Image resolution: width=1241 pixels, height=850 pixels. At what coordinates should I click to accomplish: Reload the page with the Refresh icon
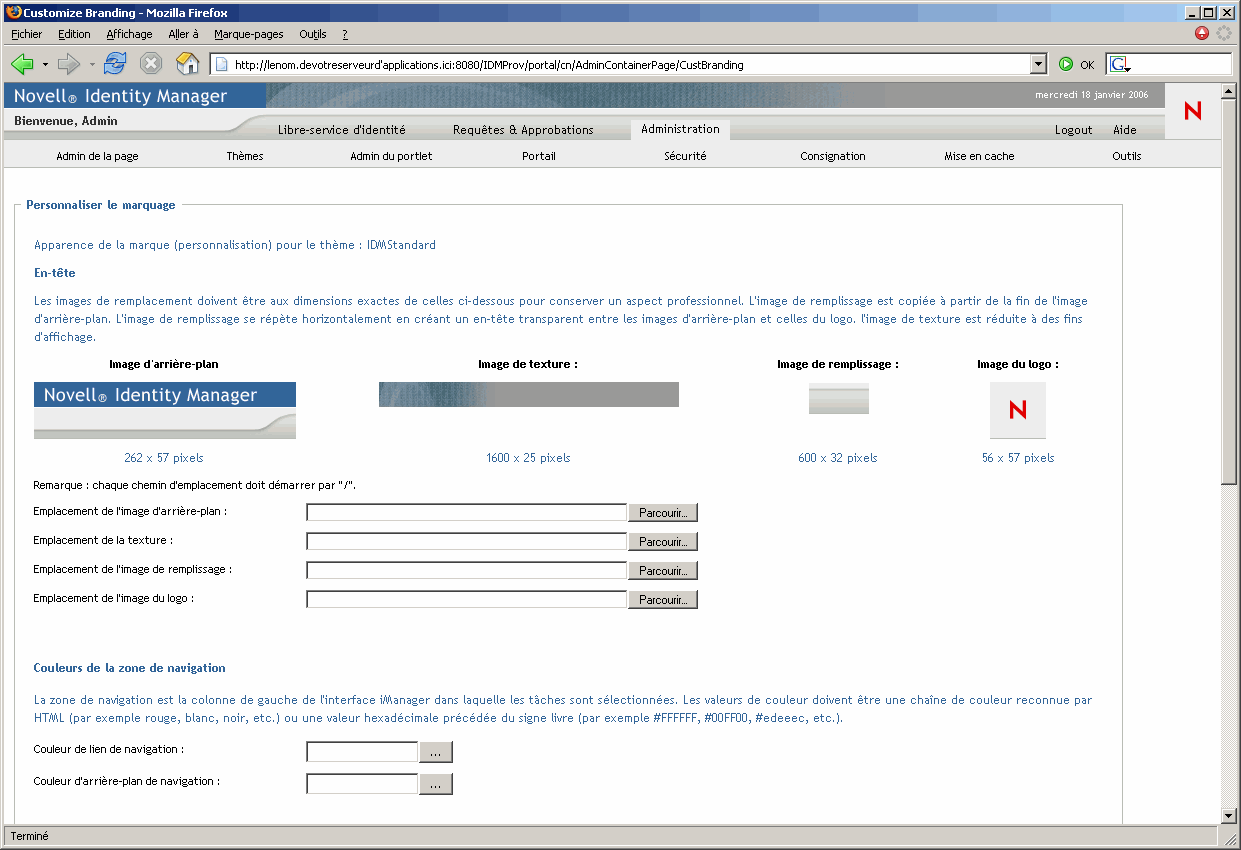[x=115, y=64]
